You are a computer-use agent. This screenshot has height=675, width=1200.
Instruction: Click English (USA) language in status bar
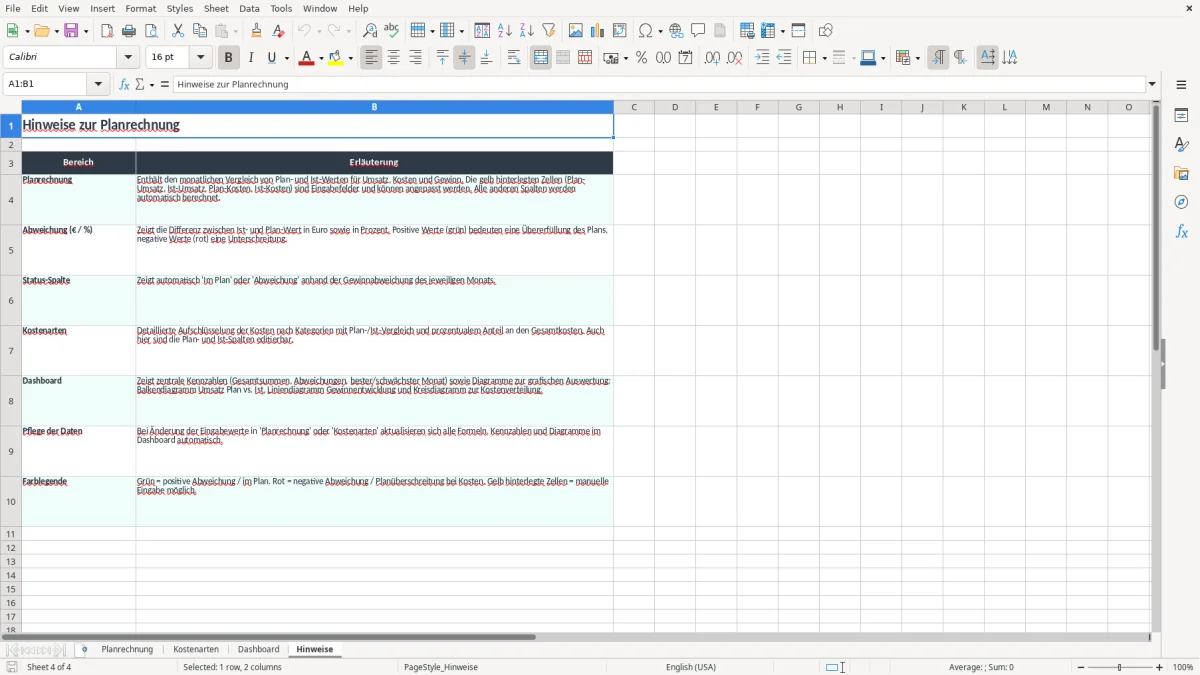[691, 667]
